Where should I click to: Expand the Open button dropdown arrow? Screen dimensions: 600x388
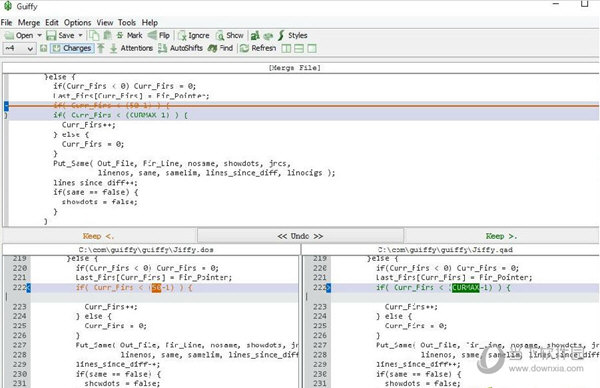click(x=39, y=36)
